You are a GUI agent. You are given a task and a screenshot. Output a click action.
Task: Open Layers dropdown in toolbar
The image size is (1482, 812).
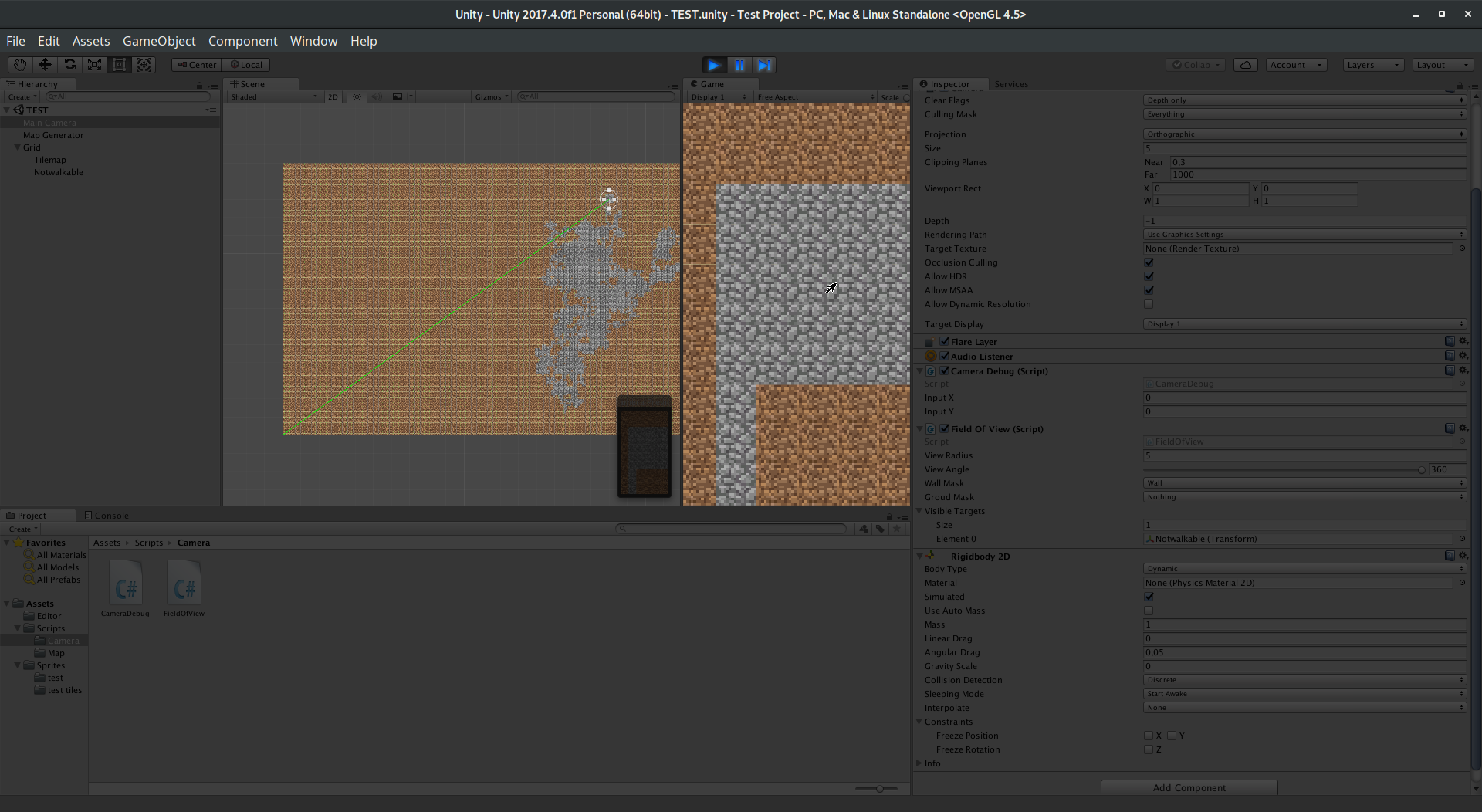[x=1373, y=65]
